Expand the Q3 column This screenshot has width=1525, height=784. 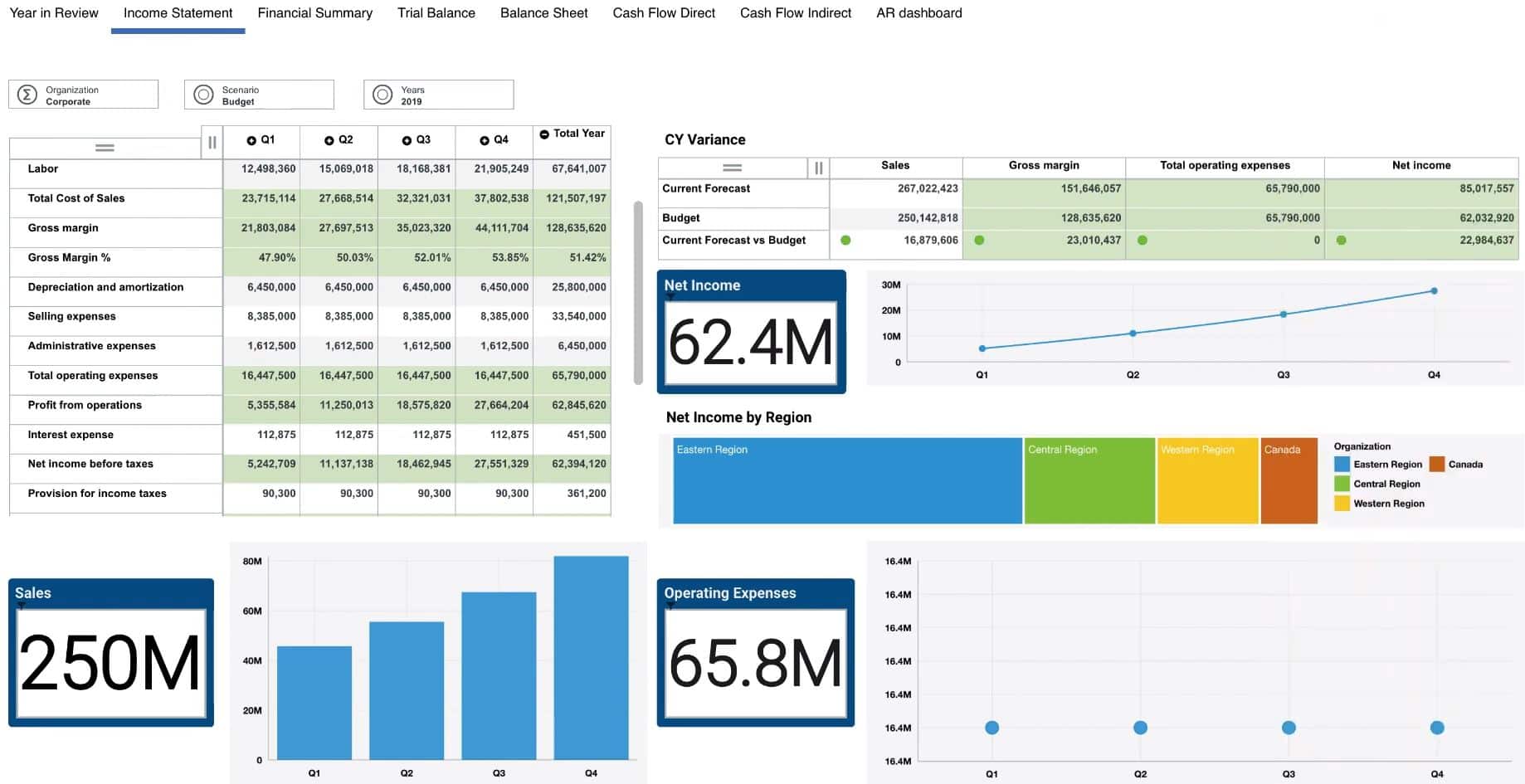pos(407,141)
